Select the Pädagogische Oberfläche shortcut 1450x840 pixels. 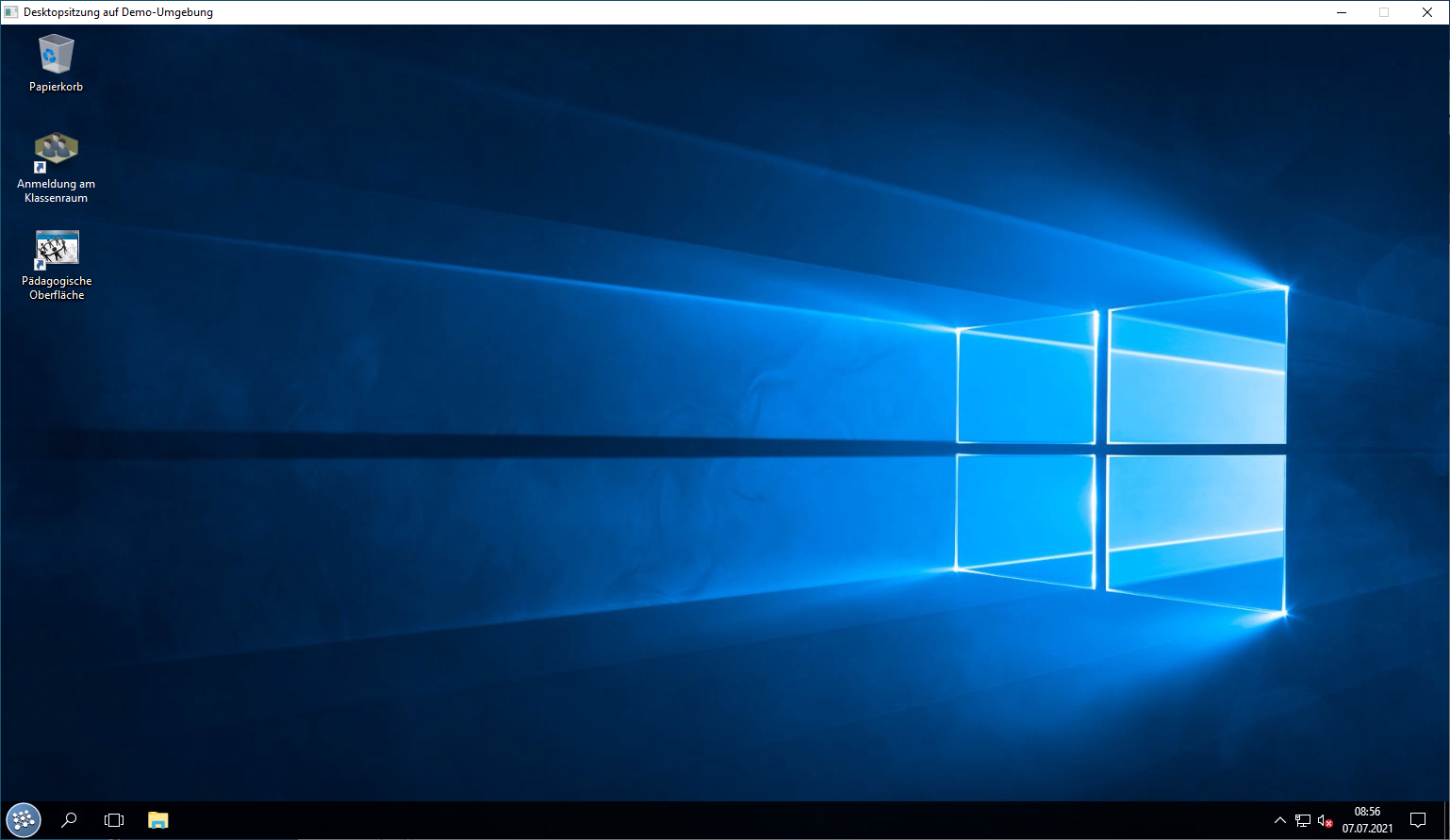pyautogui.click(x=57, y=265)
